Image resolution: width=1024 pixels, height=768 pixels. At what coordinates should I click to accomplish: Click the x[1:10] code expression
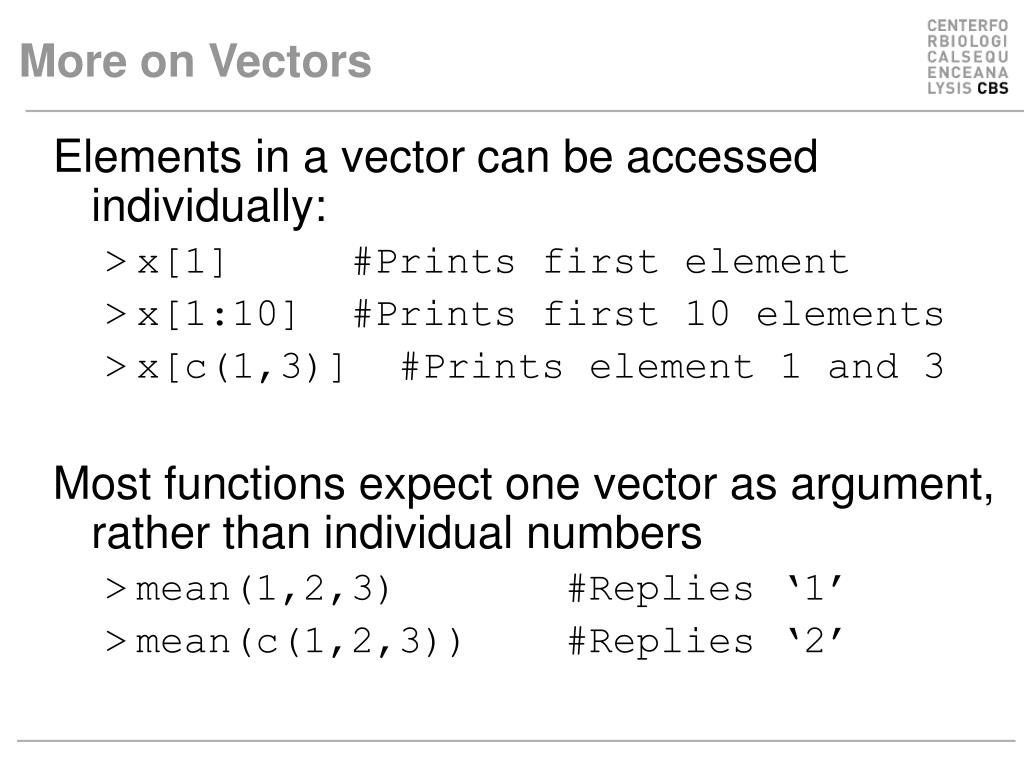click(x=217, y=315)
